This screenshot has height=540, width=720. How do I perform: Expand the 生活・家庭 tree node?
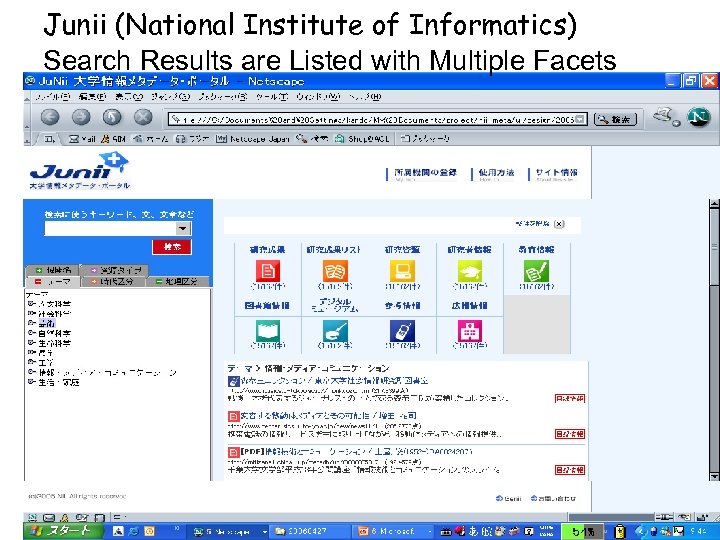click(x=31, y=382)
